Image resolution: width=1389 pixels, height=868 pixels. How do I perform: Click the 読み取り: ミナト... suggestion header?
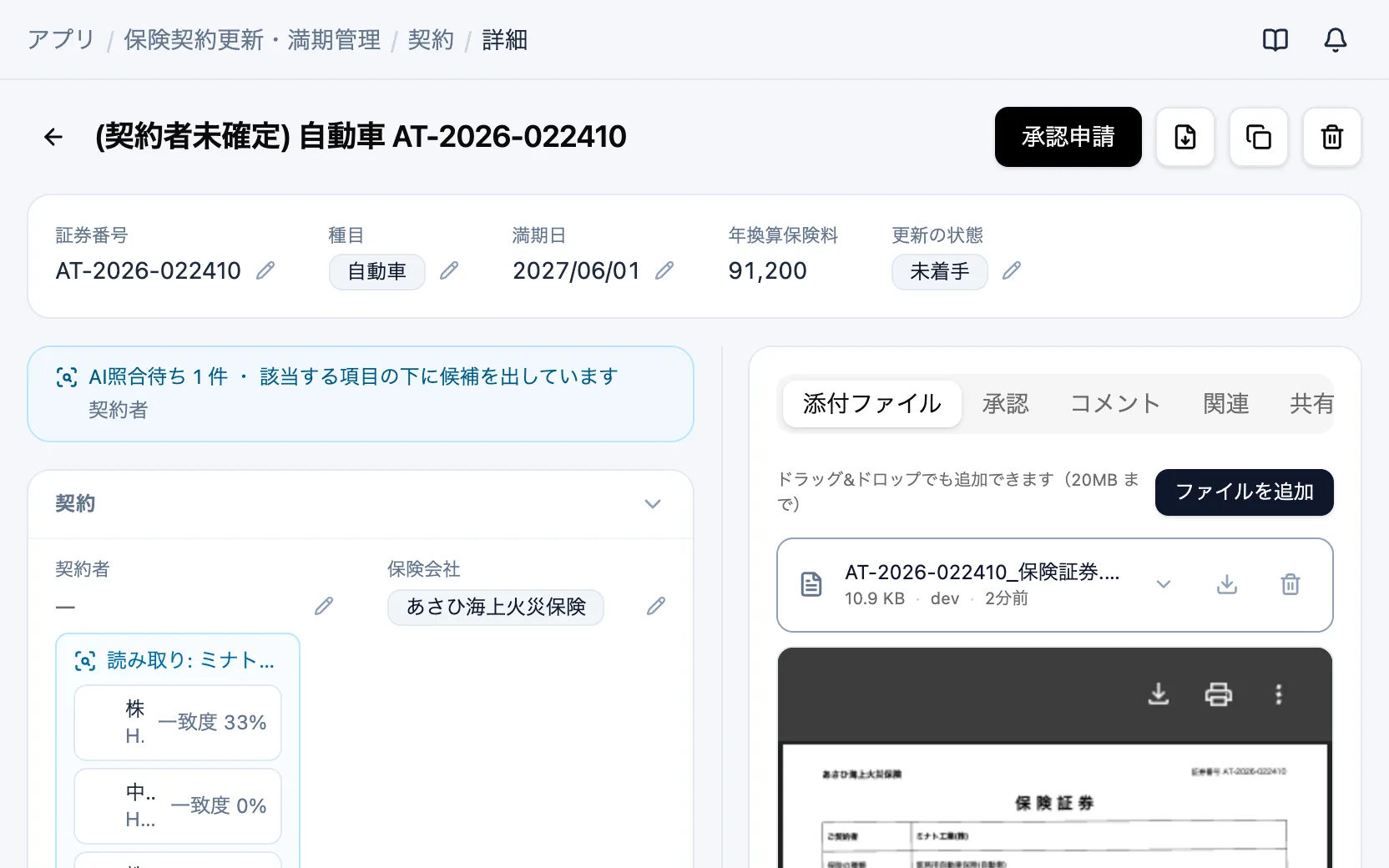(x=175, y=661)
